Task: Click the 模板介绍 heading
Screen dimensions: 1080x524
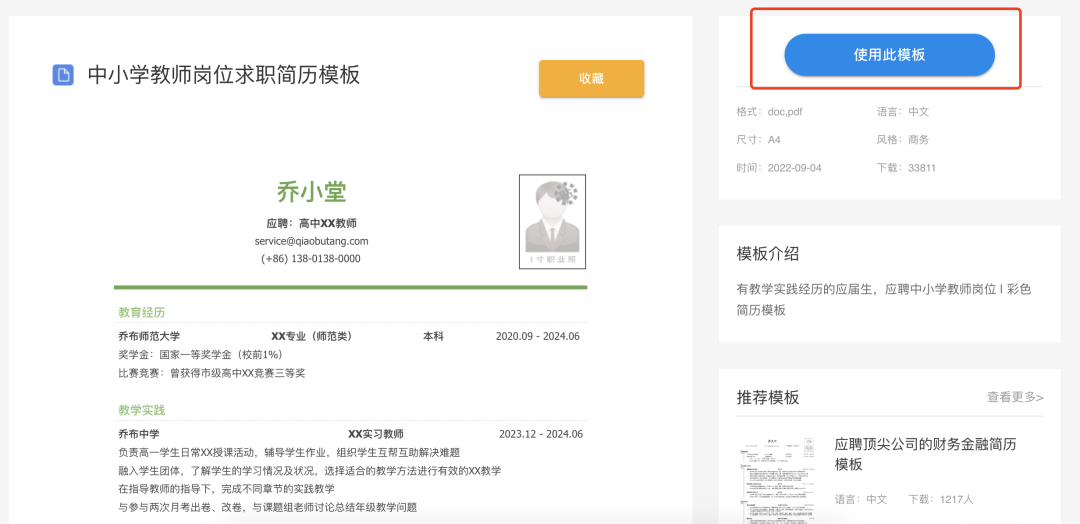Action: click(x=767, y=254)
